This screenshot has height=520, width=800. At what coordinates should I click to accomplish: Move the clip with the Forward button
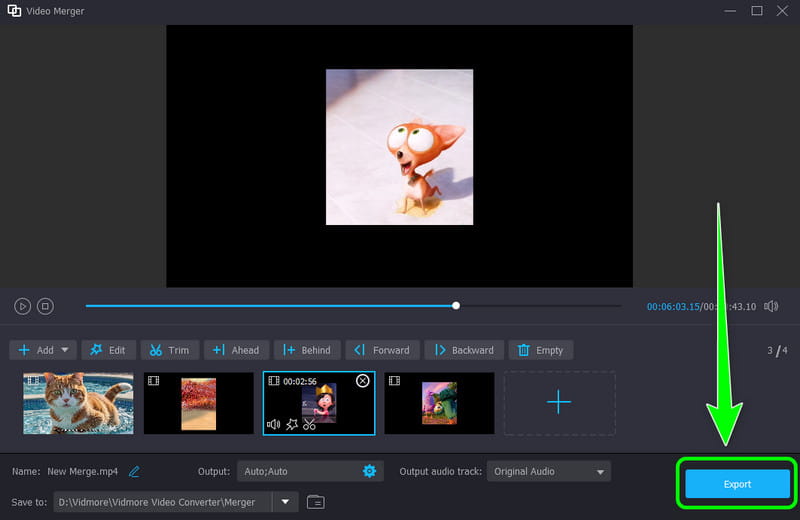(x=382, y=350)
